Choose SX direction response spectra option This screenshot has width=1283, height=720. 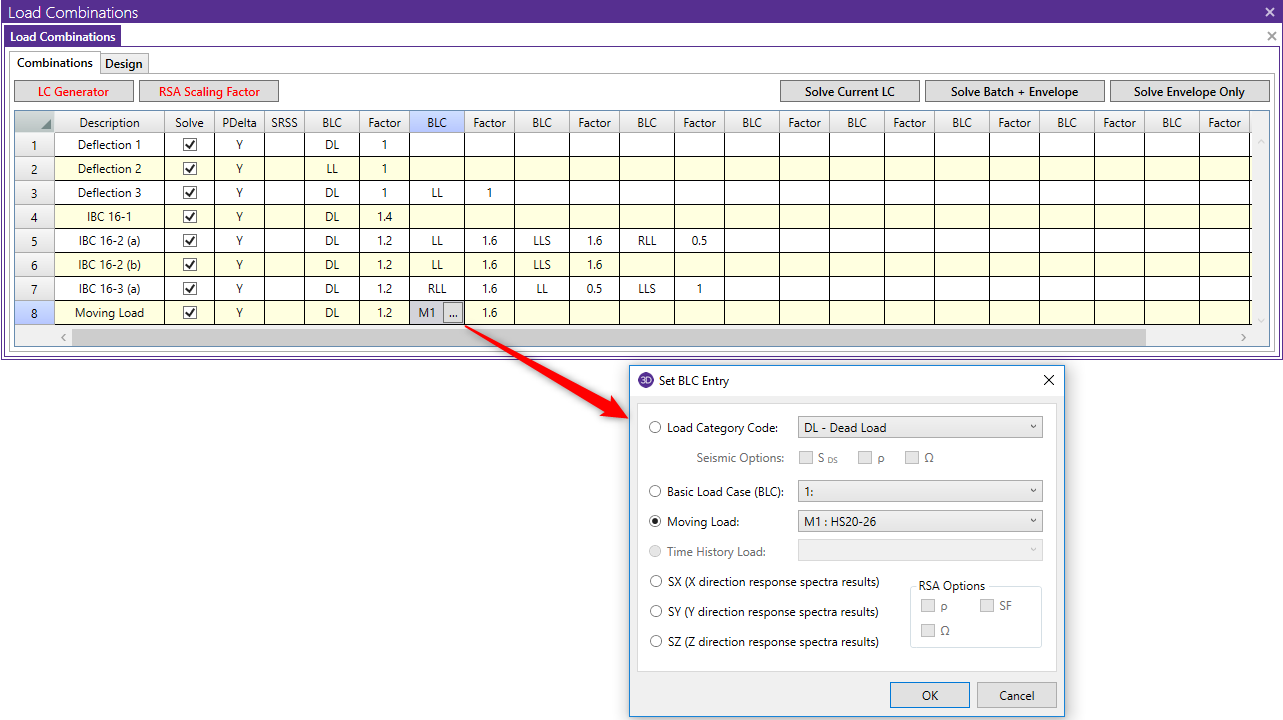(655, 582)
